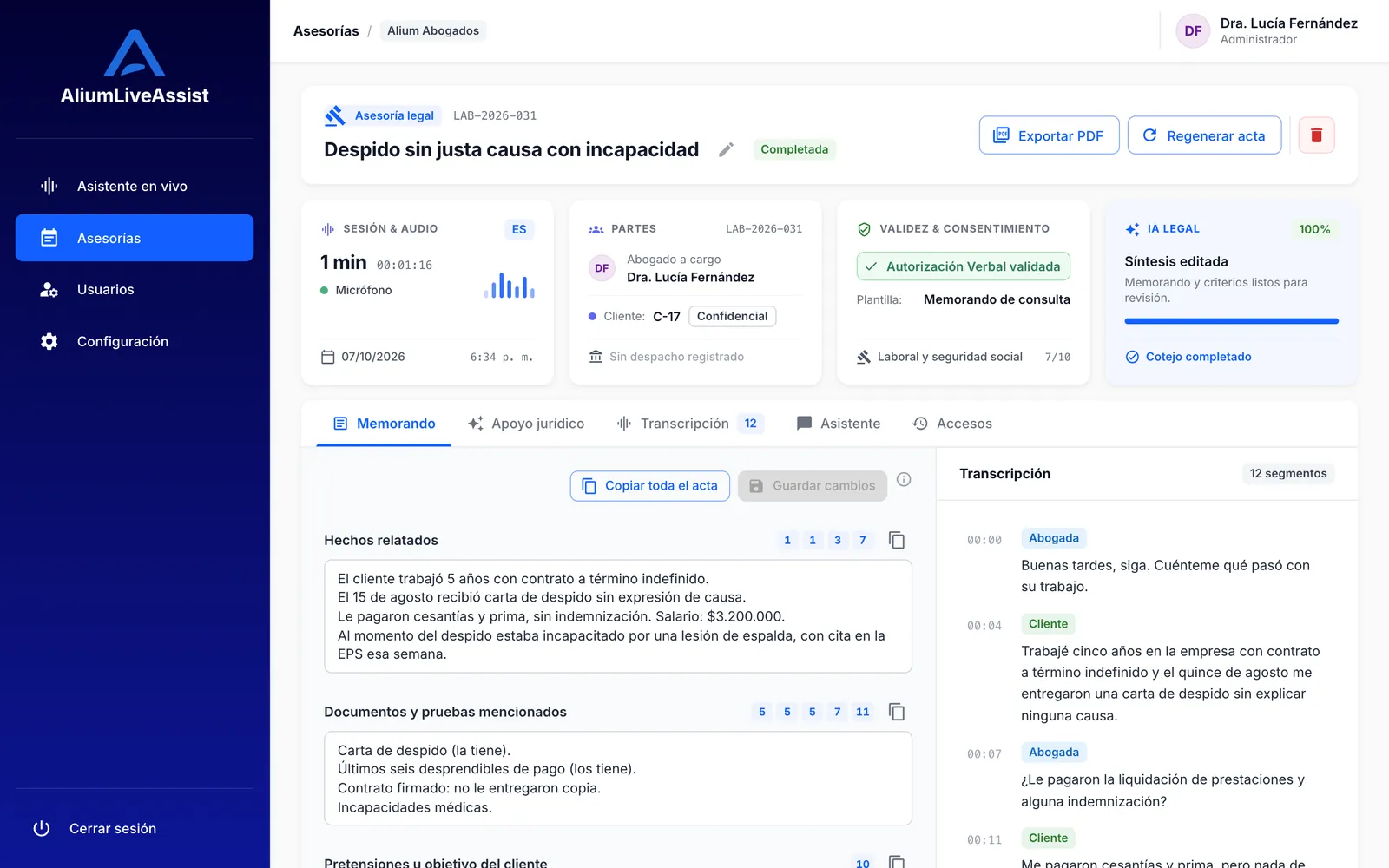Click the shield icon in Validez & Consentimiento
The width and height of the screenshot is (1389, 868).
click(864, 229)
